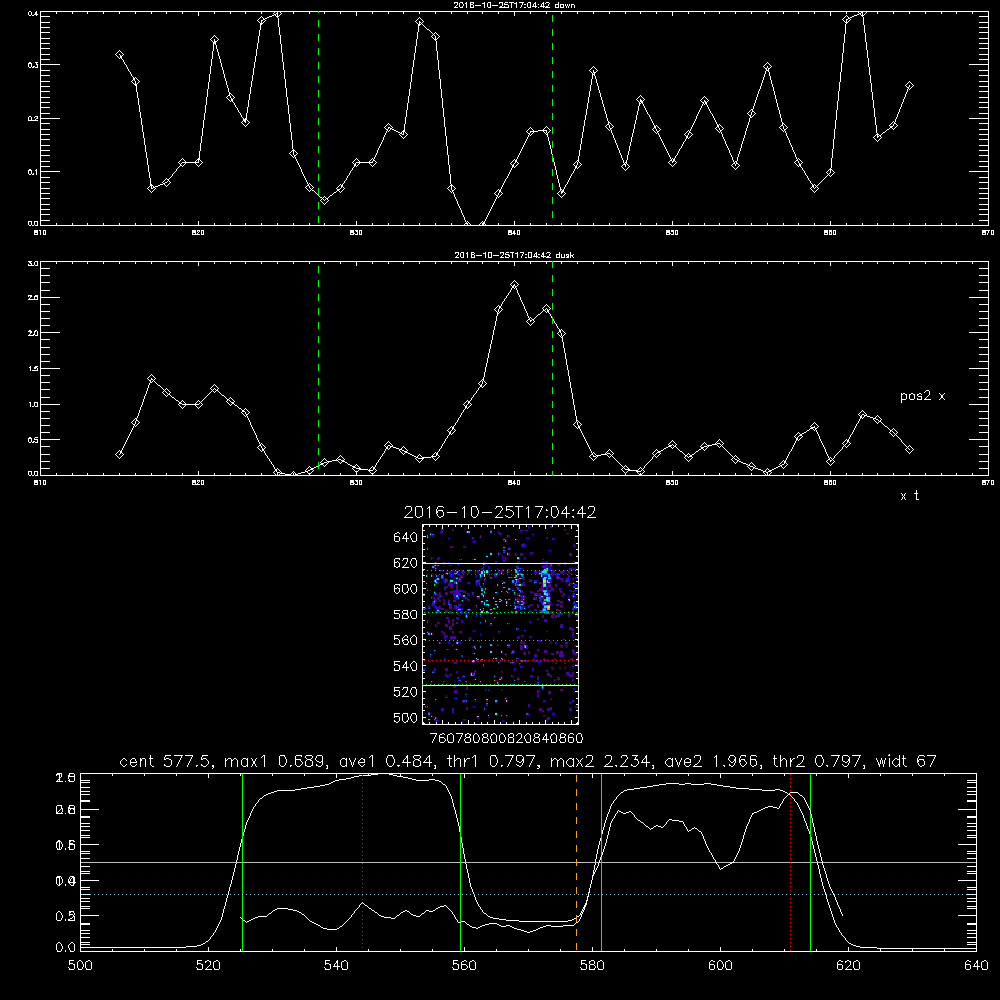Click the solid white horizontal line in profile plot

point(528,862)
